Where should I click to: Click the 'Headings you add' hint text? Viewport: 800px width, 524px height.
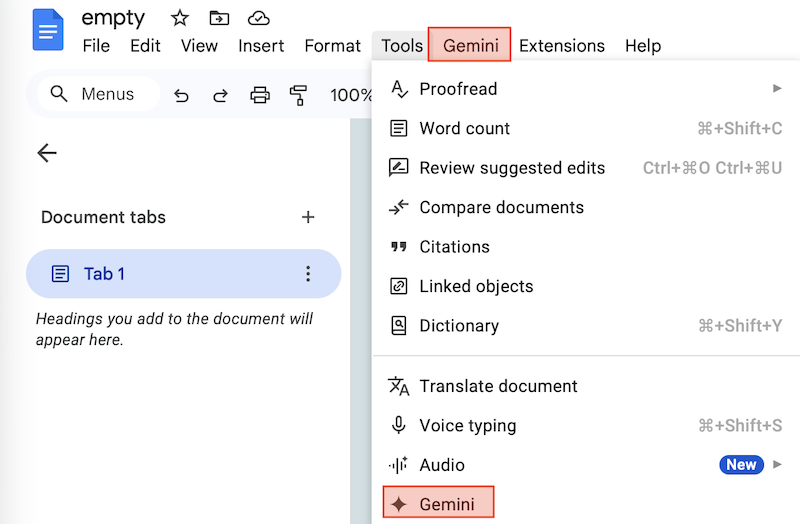[x=174, y=329]
